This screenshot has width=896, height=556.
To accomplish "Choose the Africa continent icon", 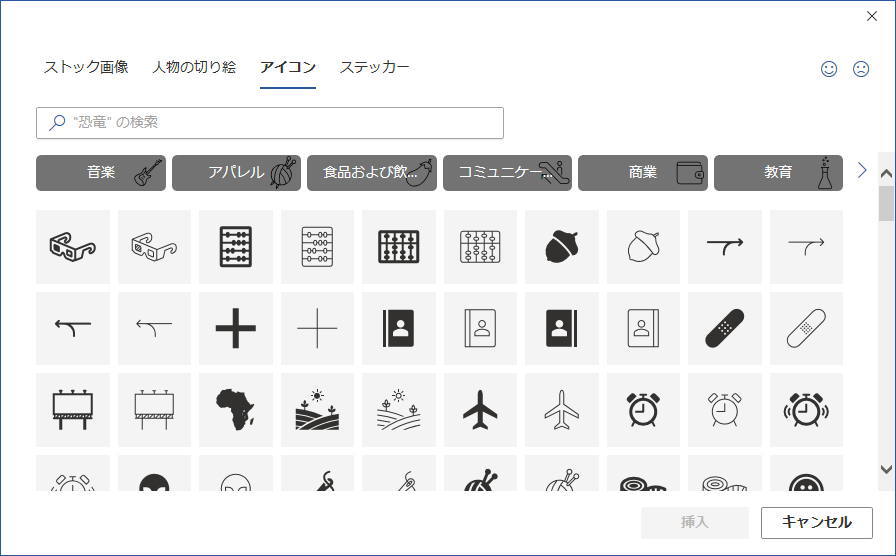I will pos(235,410).
